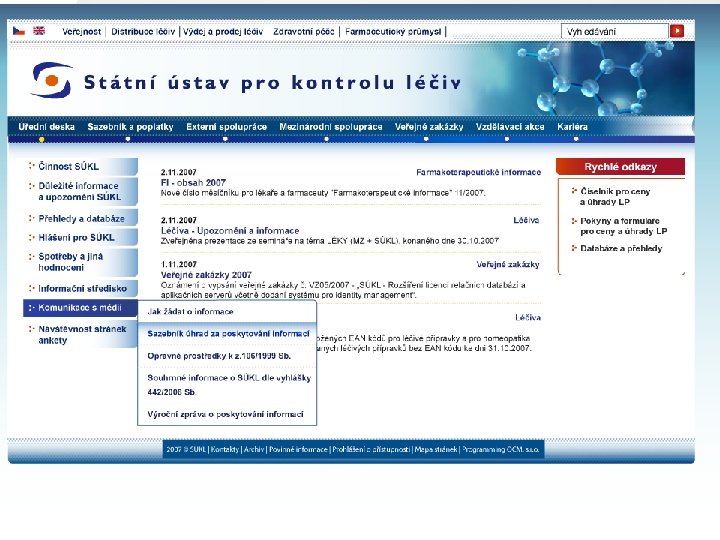Choose Výroční zpráva o poskytování informací
Screen dimensions: 720x540
click(225, 414)
